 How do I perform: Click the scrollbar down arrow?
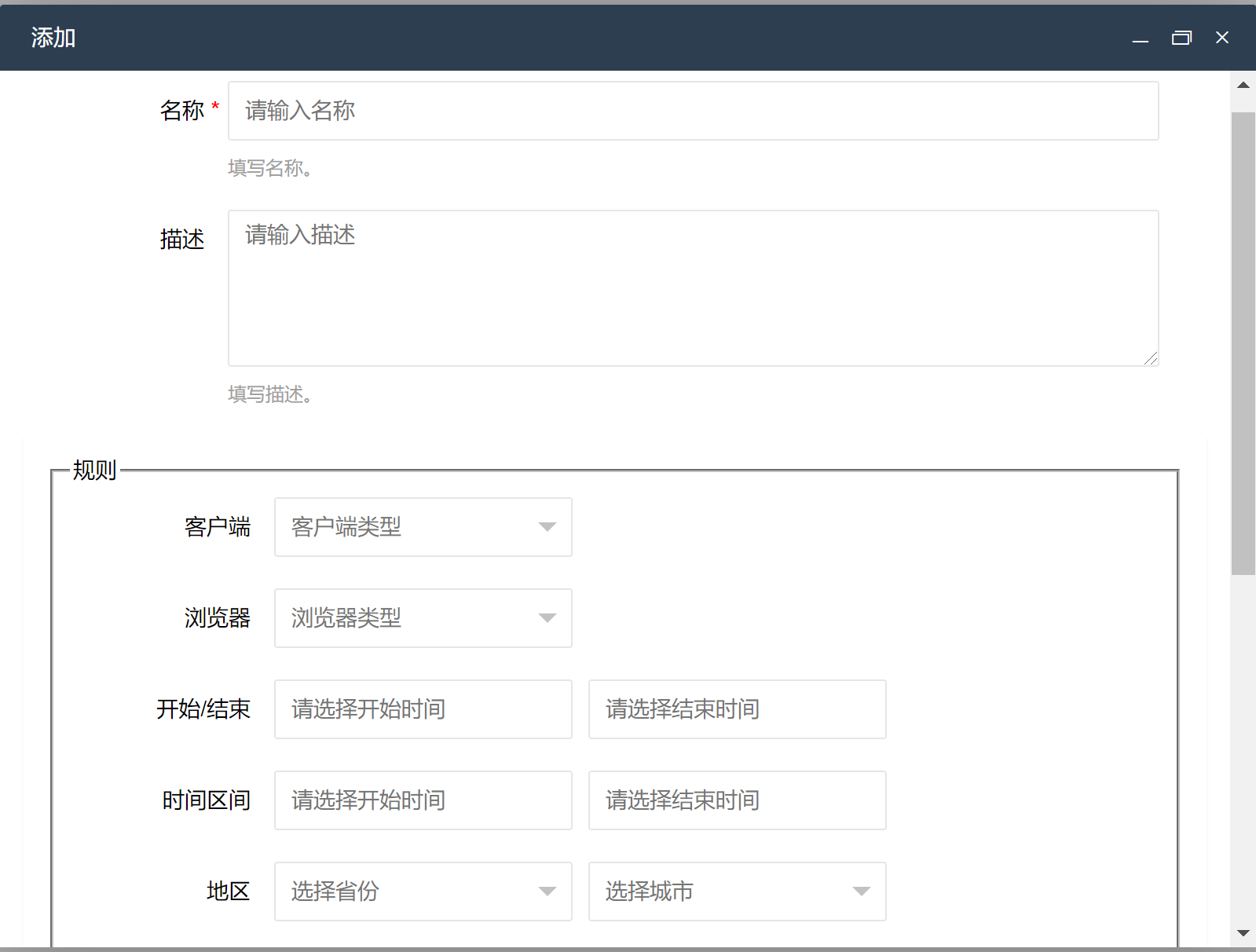pos(1243,933)
